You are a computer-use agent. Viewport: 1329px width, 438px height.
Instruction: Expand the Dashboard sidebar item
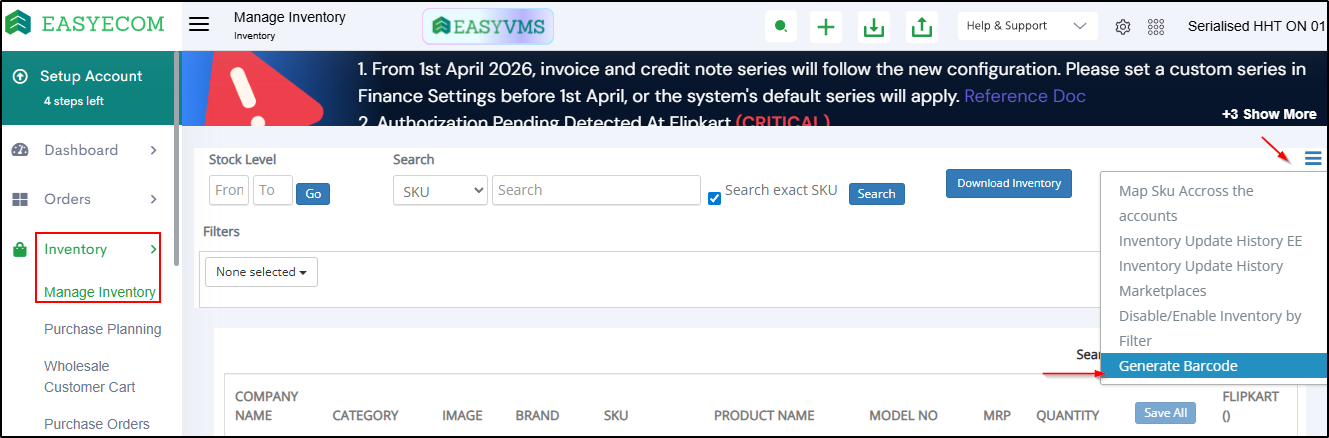pyautogui.click(x=85, y=150)
